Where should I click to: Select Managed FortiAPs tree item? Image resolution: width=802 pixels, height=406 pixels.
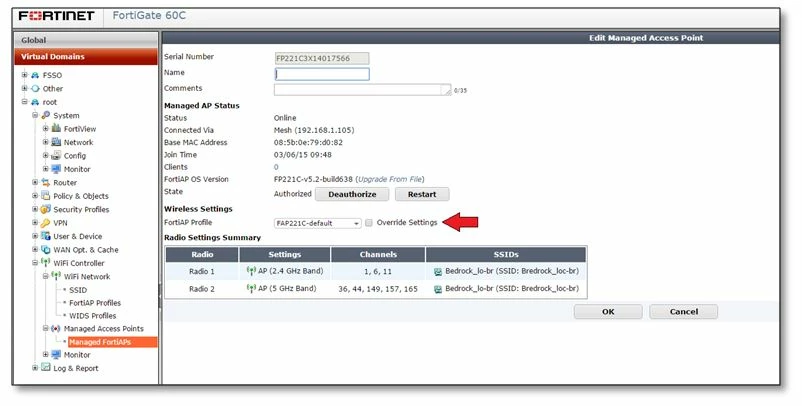coord(113,342)
